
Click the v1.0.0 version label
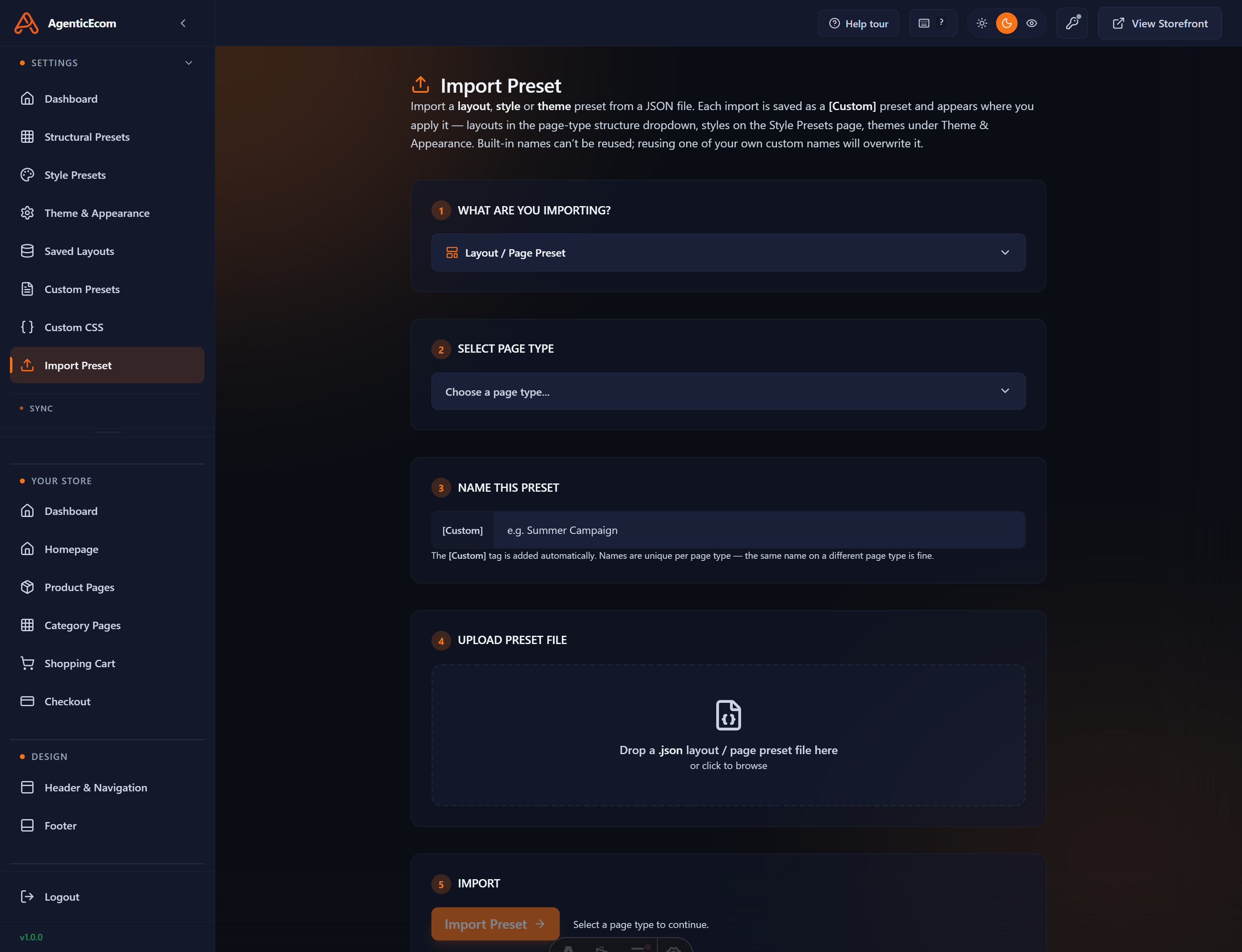click(x=31, y=937)
